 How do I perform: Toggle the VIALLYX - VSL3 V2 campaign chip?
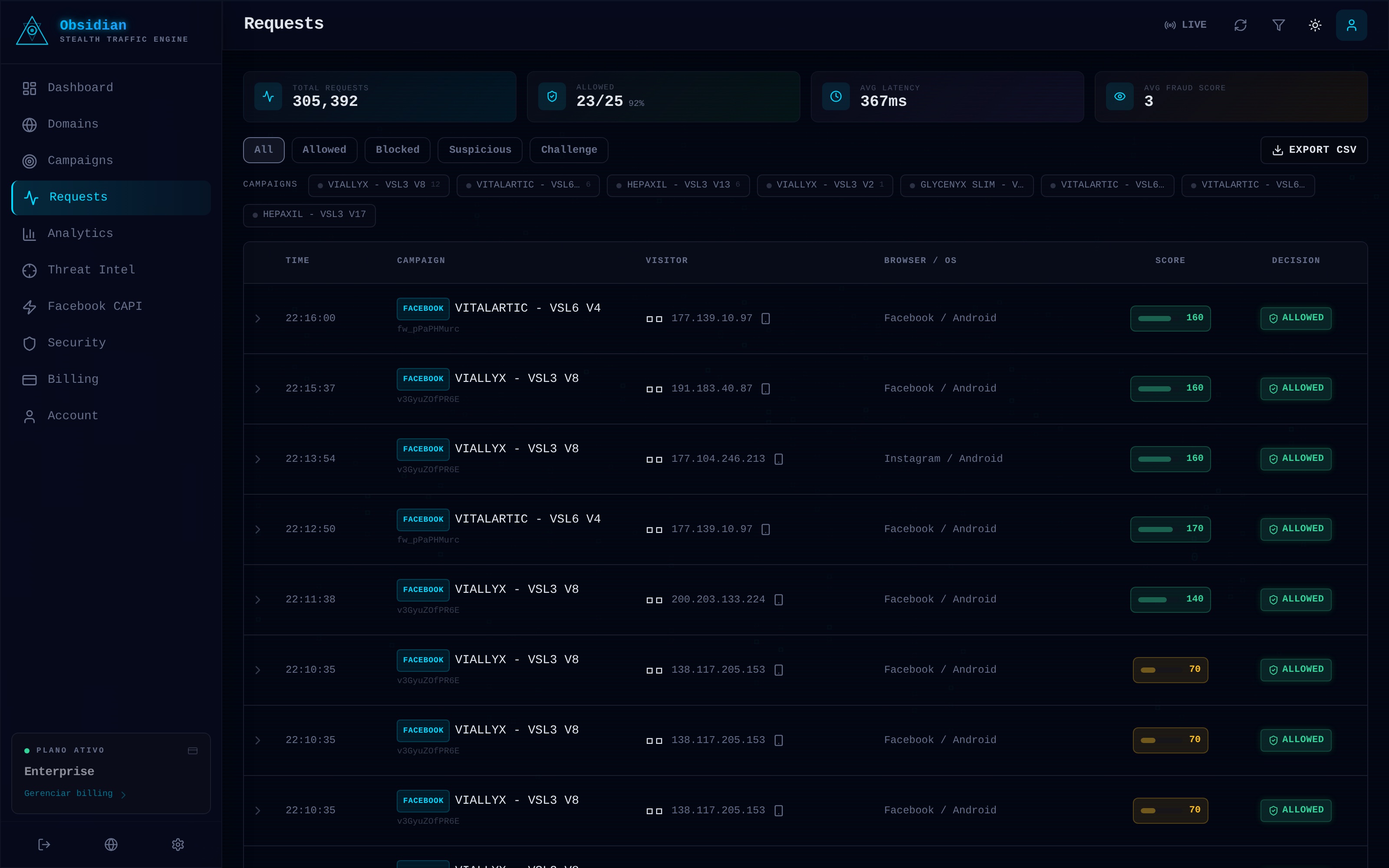click(825, 185)
